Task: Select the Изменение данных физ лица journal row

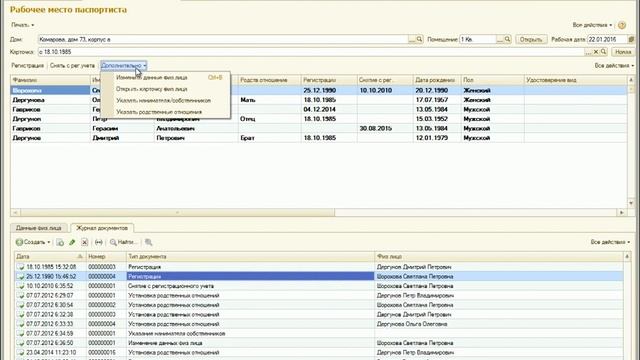Action: [x=319, y=343]
